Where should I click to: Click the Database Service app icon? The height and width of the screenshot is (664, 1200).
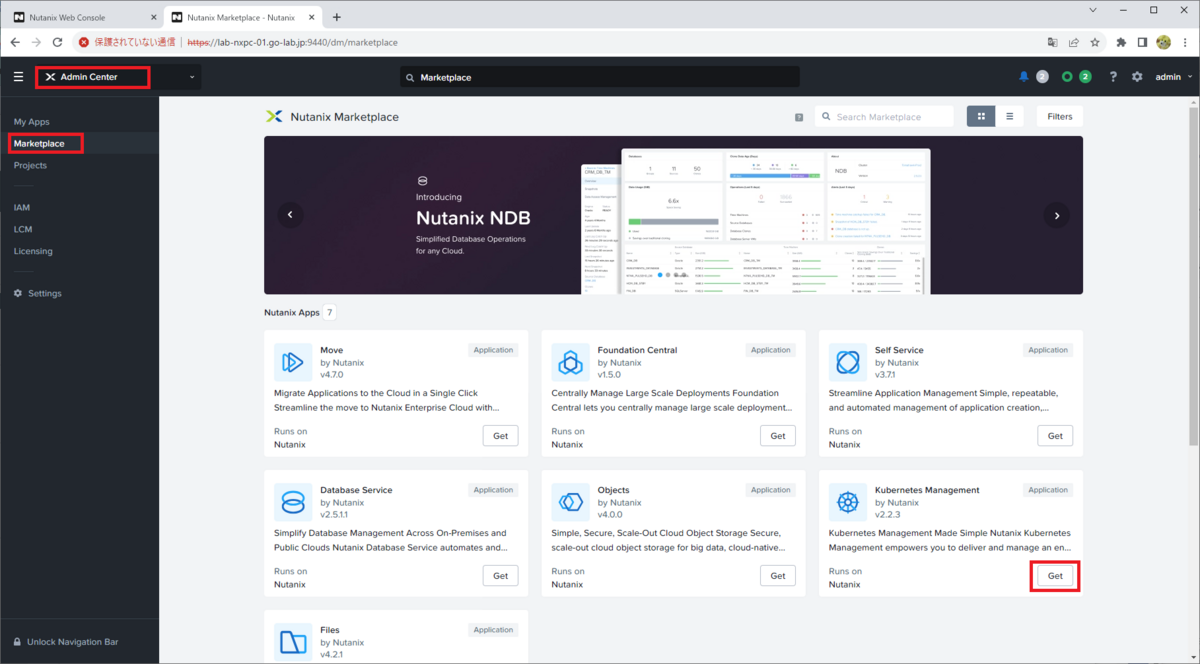(x=293, y=502)
